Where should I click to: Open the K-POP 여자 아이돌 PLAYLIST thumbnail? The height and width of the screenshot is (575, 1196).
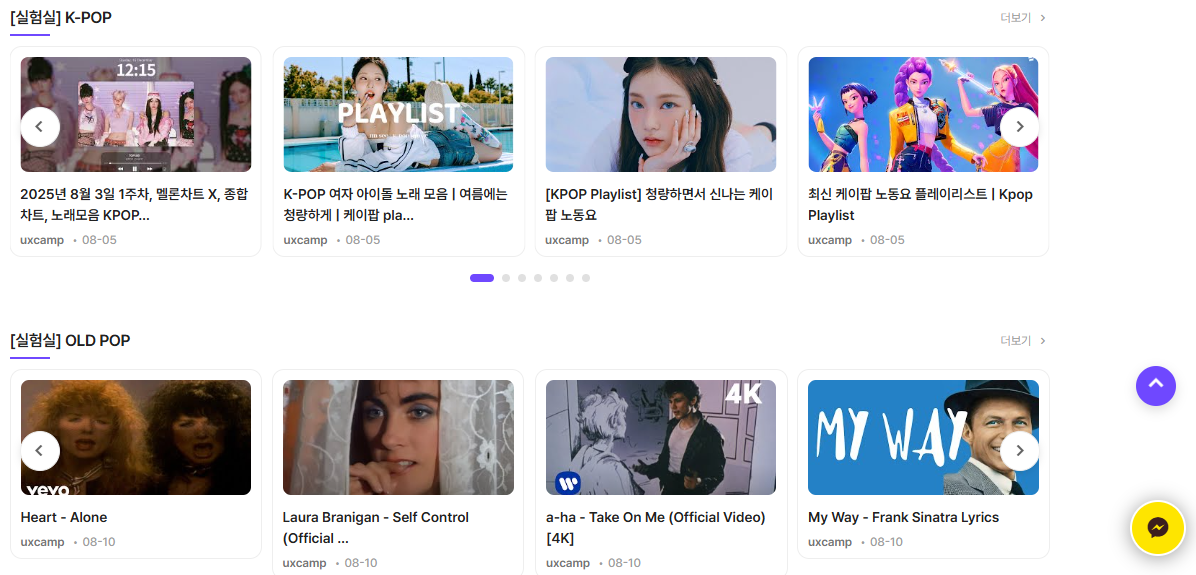(398, 114)
